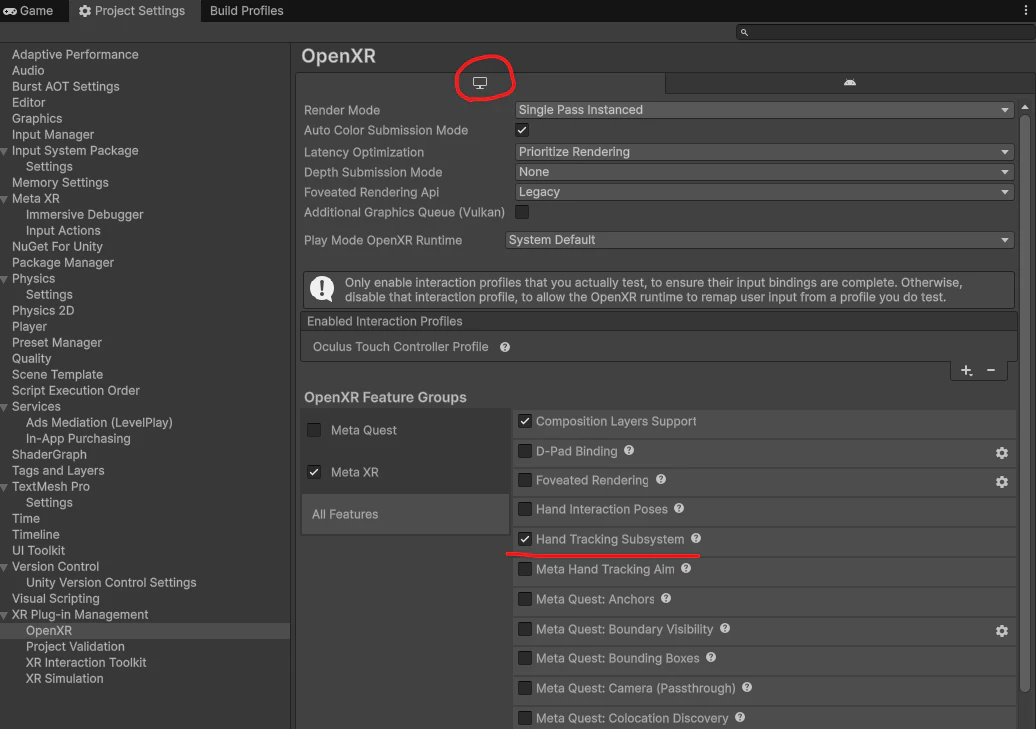Click help icon beside Meta Quest: Camera (Passthrough)
The height and width of the screenshot is (729, 1036).
tap(747, 687)
